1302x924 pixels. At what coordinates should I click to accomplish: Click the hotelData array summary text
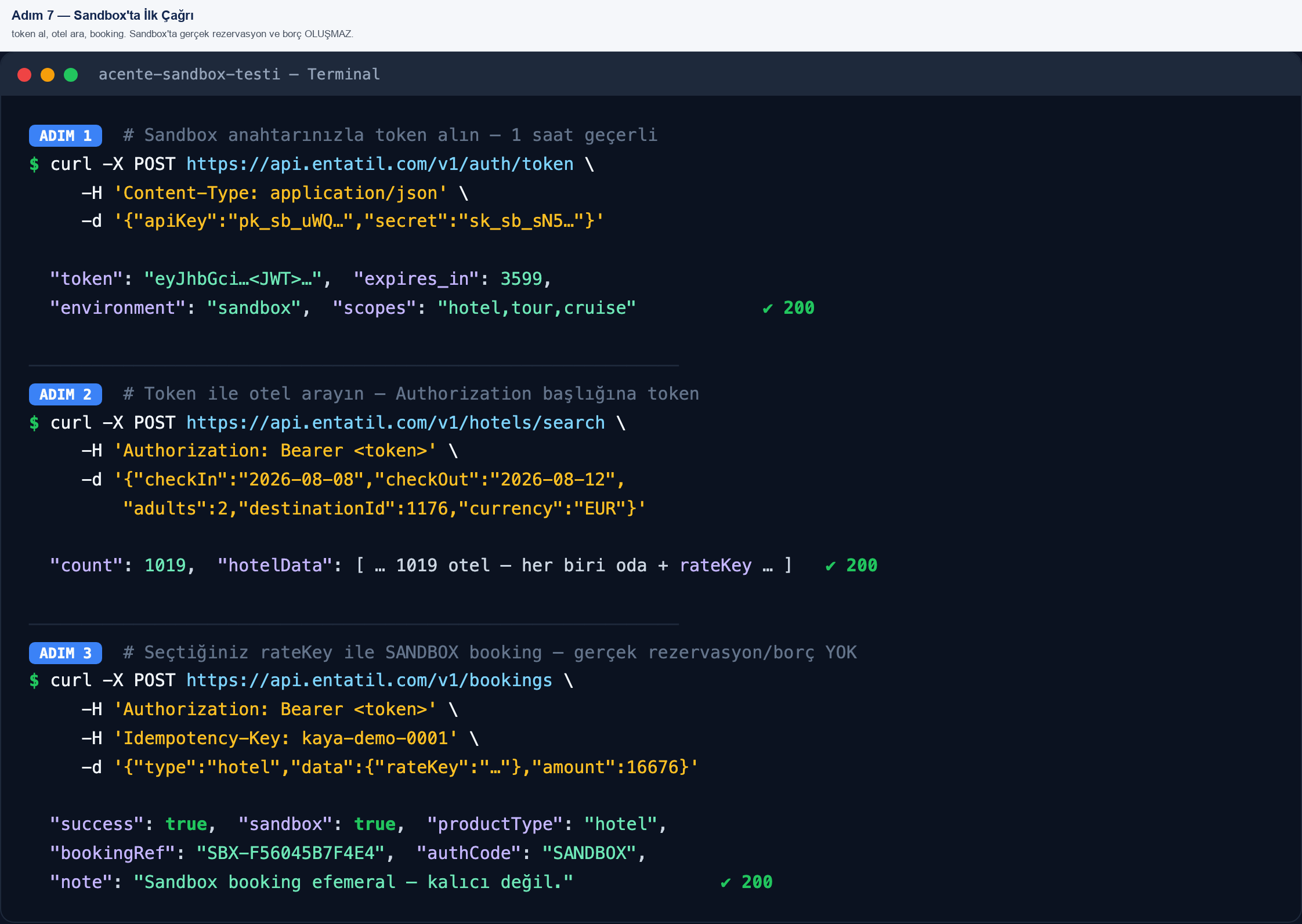[x=574, y=566]
